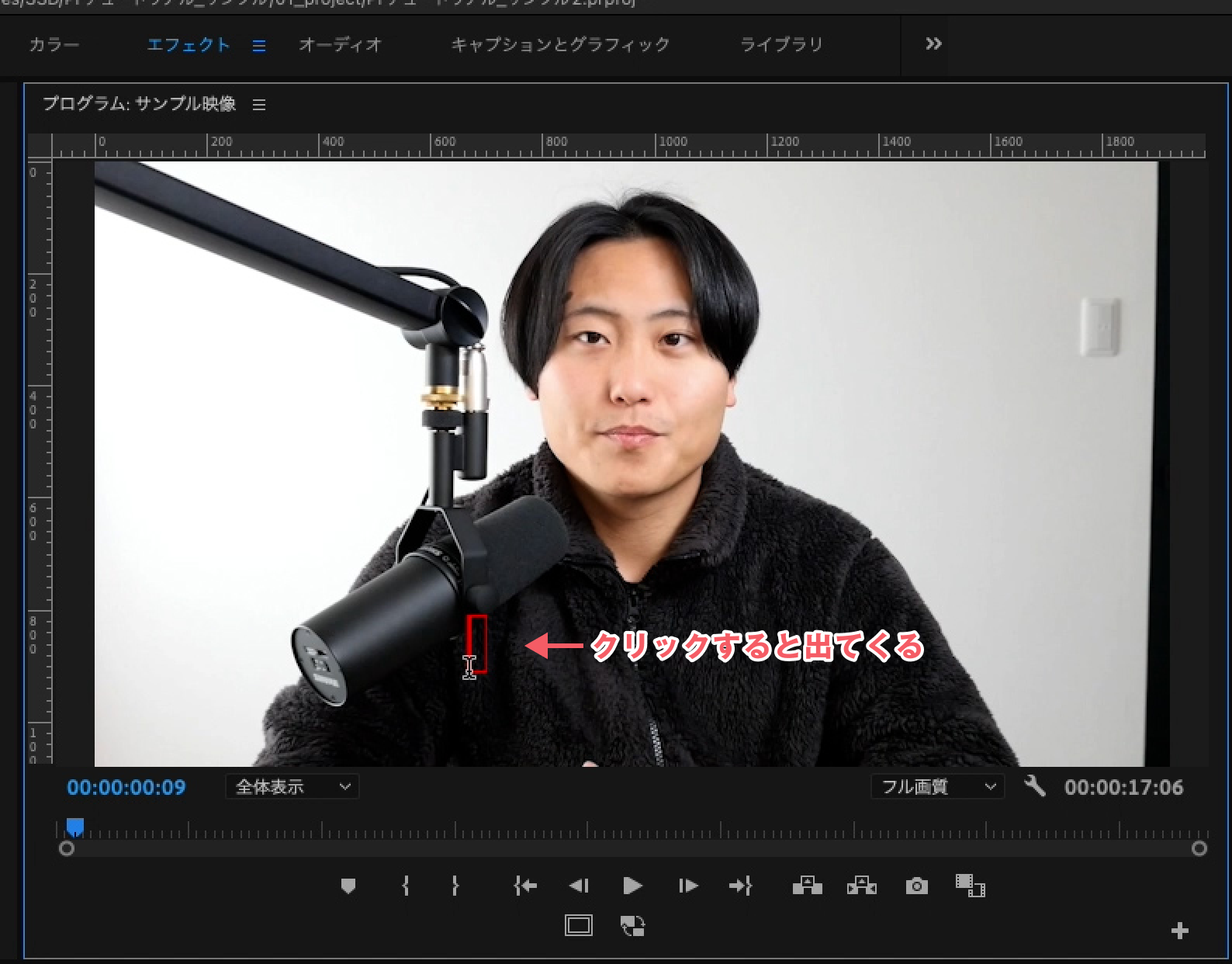Click the blue playhead marker

pos(74,827)
